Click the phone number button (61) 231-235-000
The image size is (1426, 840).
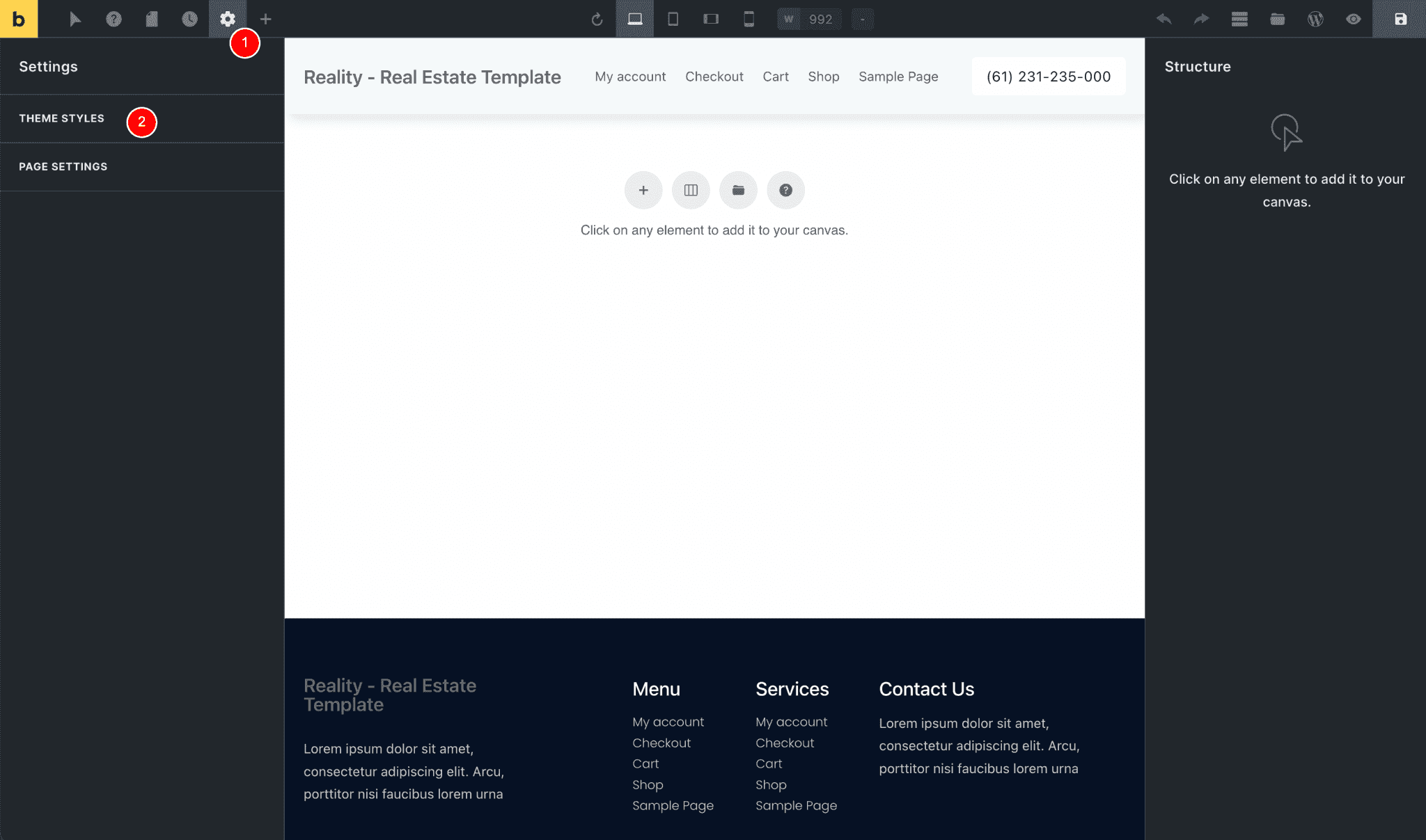(1048, 77)
